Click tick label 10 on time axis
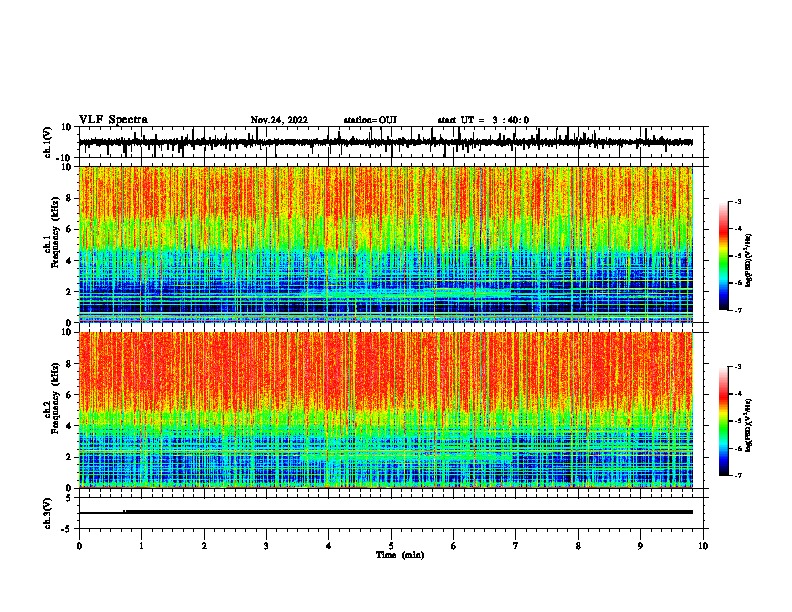The image size is (792, 612). click(703, 545)
